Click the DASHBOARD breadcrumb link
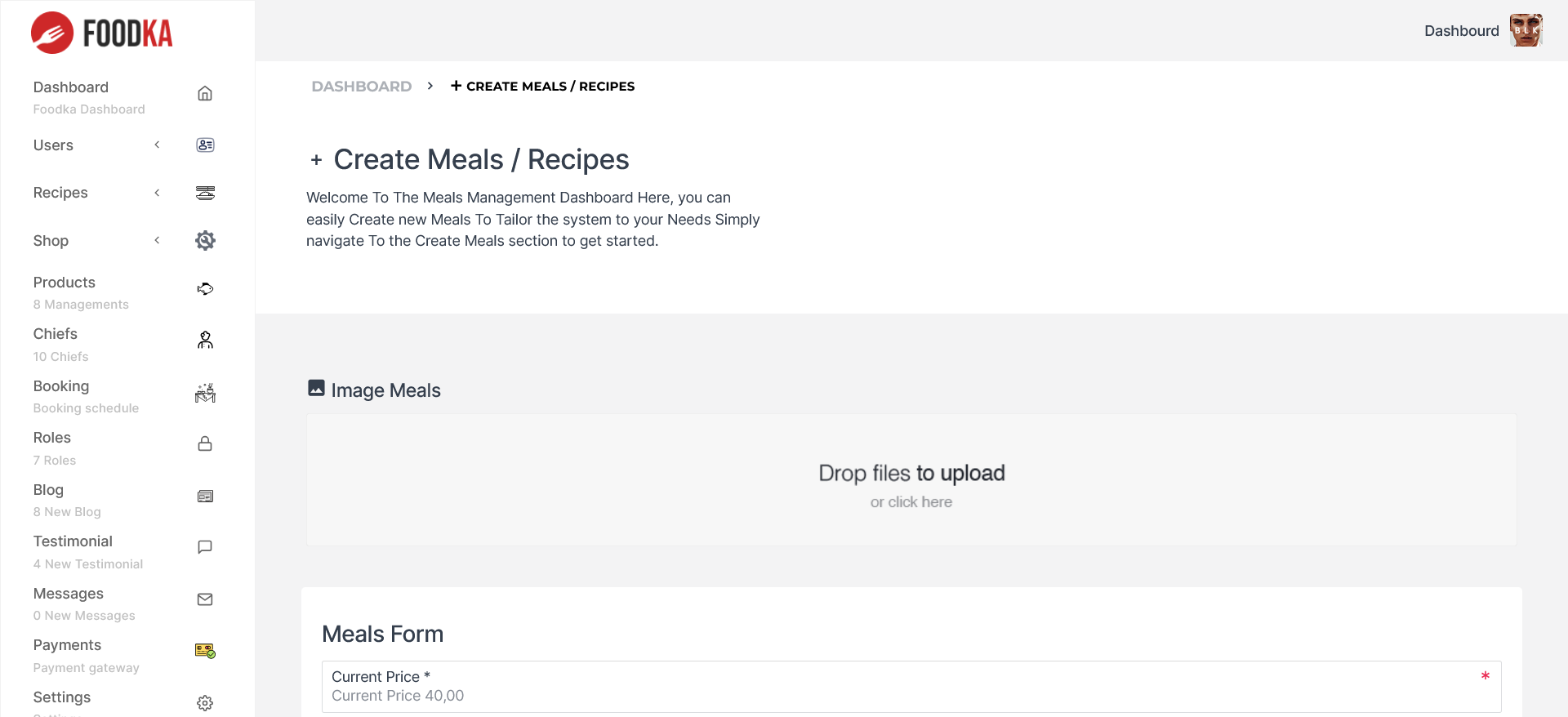Image resolution: width=1568 pixels, height=717 pixels. [361, 87]
